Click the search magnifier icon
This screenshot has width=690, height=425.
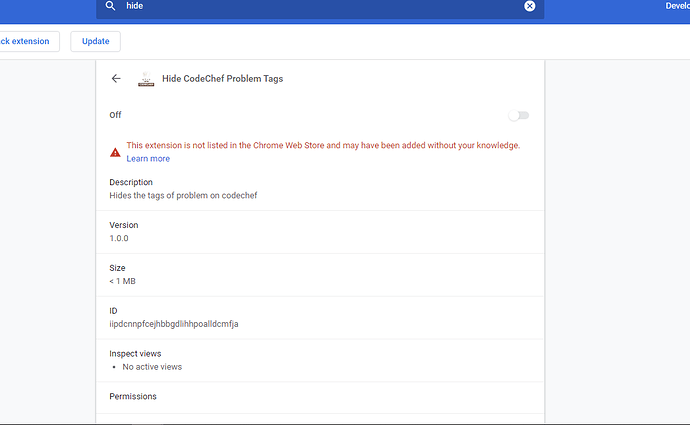[110, 6]
